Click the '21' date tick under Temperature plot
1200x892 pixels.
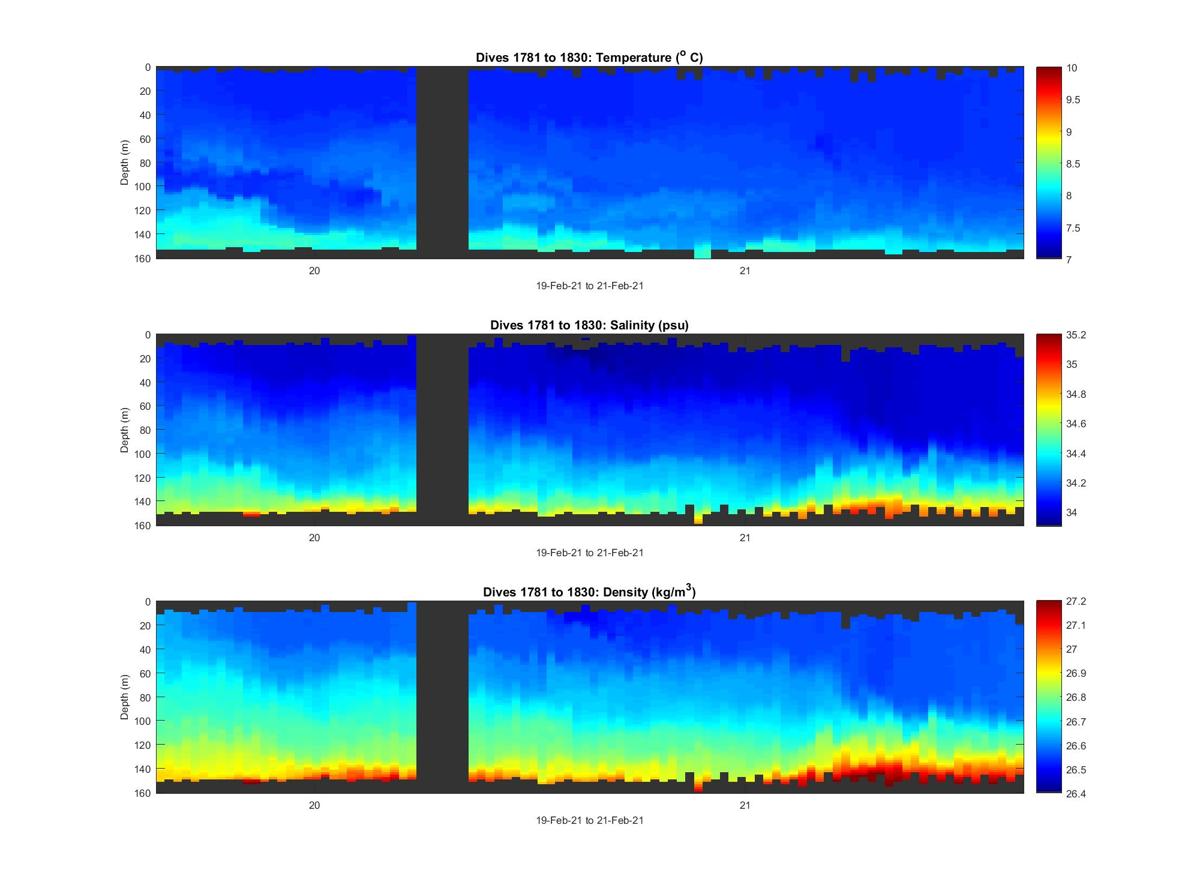[x=745, y=270]
